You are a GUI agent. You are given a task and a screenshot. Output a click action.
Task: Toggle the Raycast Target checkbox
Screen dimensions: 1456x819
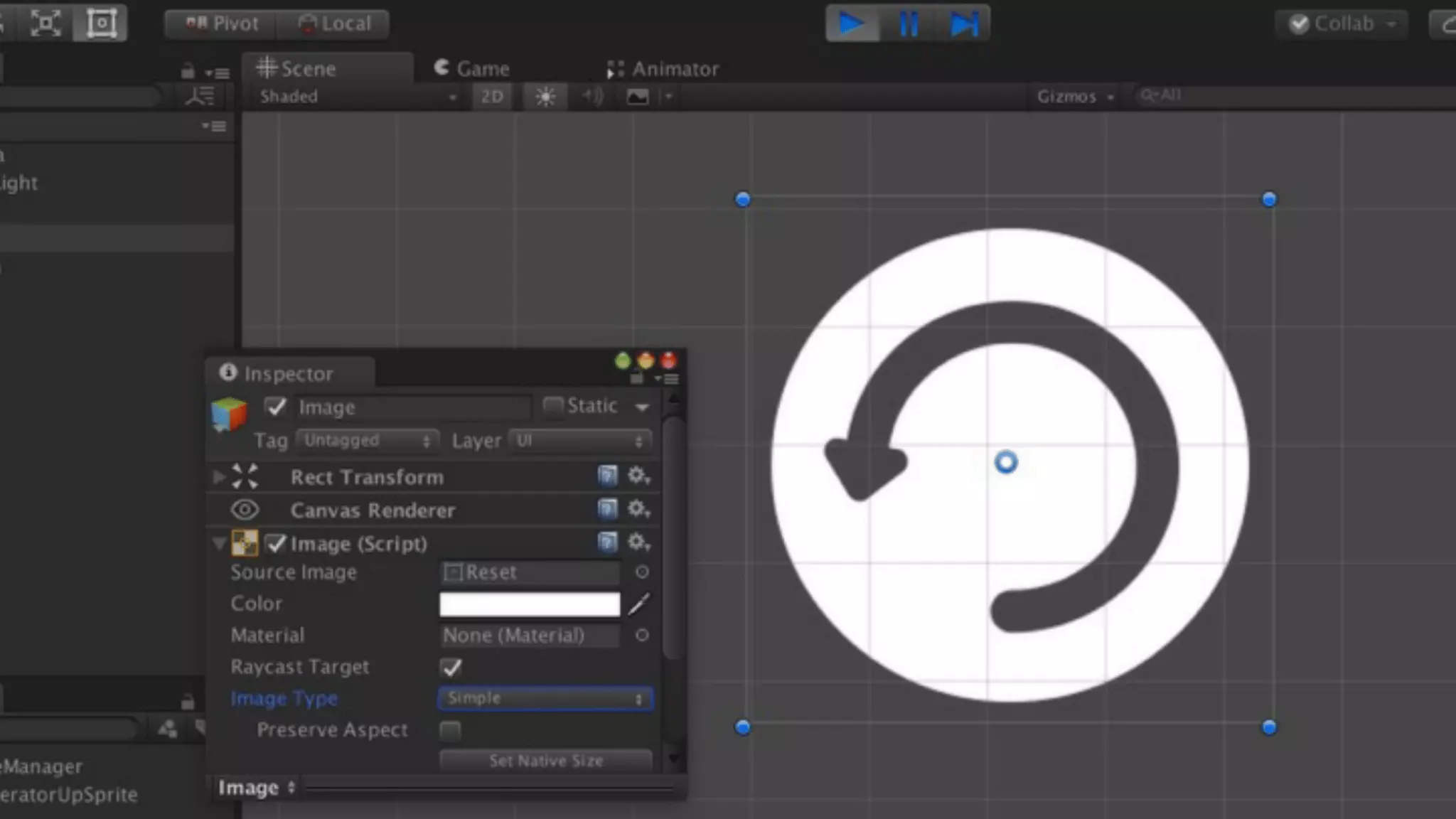[451, 668]
